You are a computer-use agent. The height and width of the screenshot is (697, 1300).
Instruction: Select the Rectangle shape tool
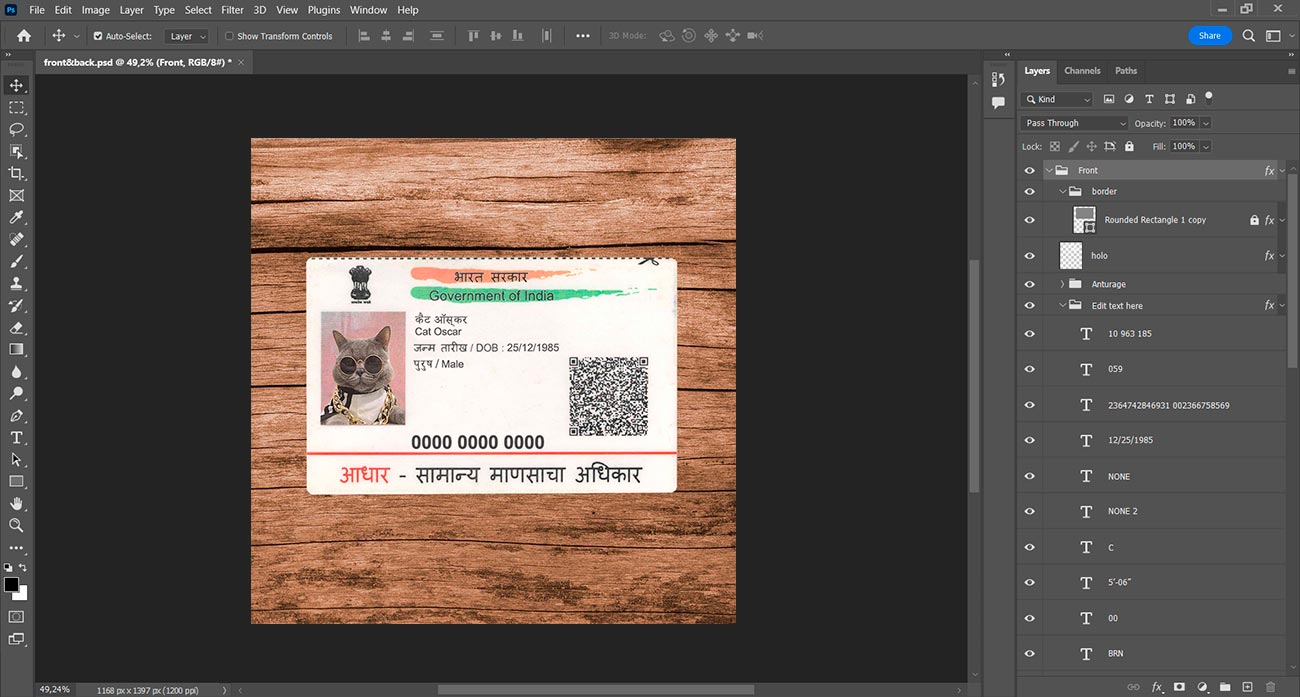[x=16, y=481]
